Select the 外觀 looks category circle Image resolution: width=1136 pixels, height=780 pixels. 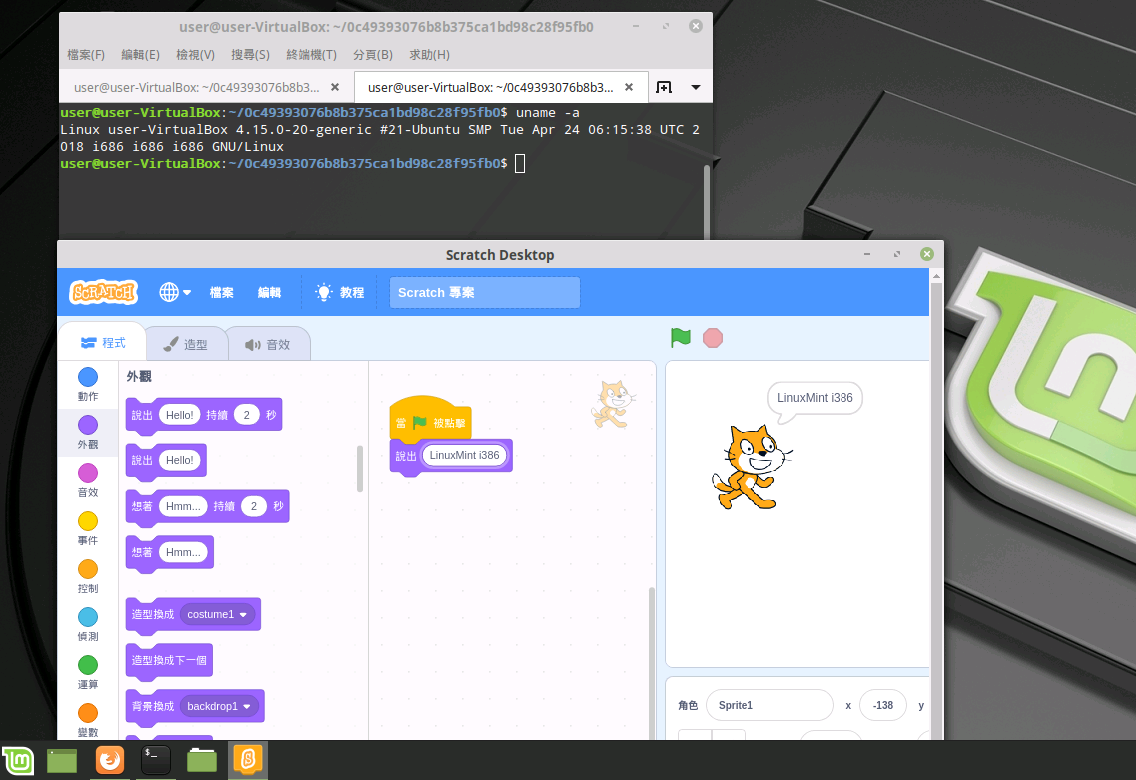point(88,424)
